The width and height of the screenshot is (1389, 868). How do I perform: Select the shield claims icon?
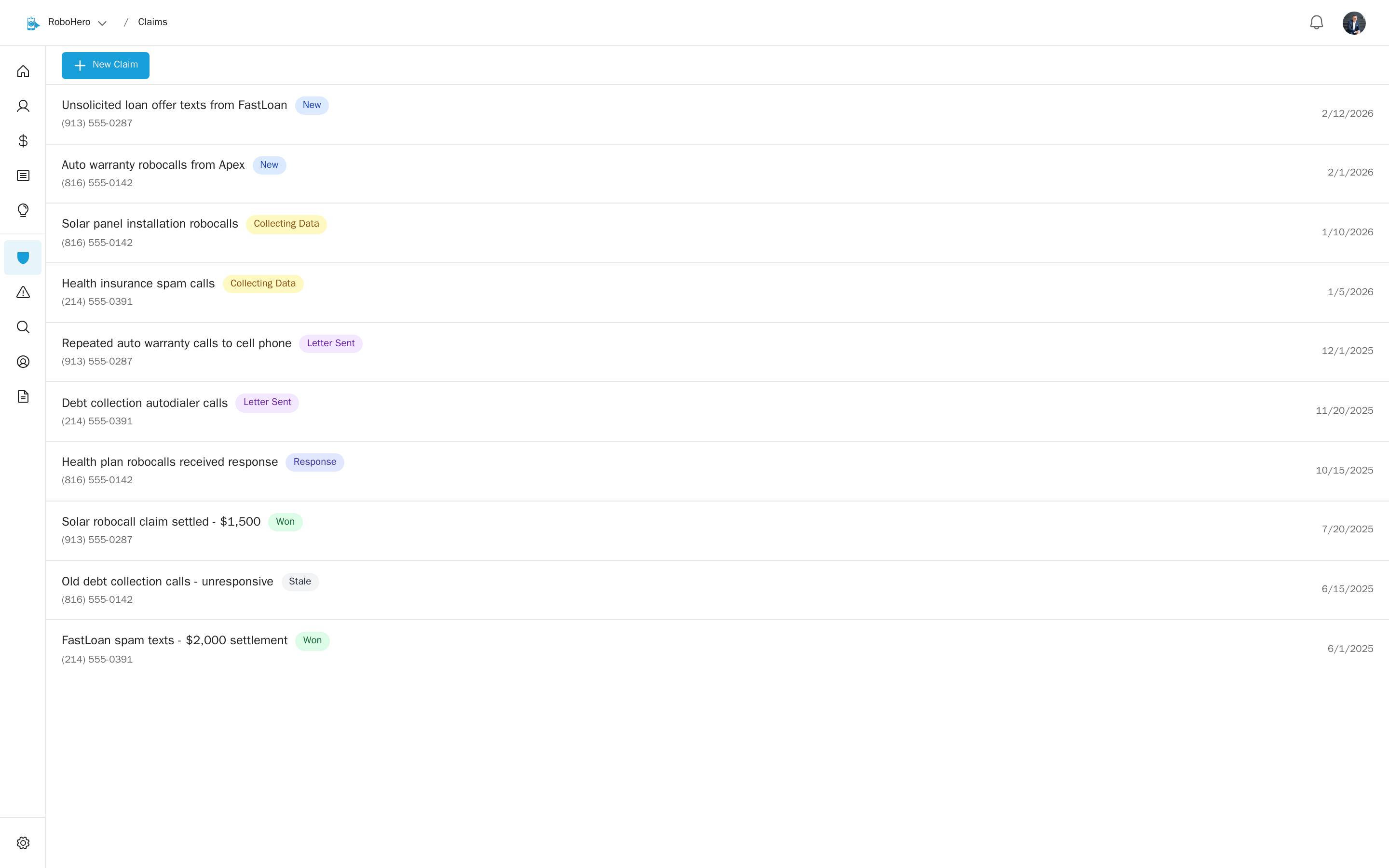point(23,258)
